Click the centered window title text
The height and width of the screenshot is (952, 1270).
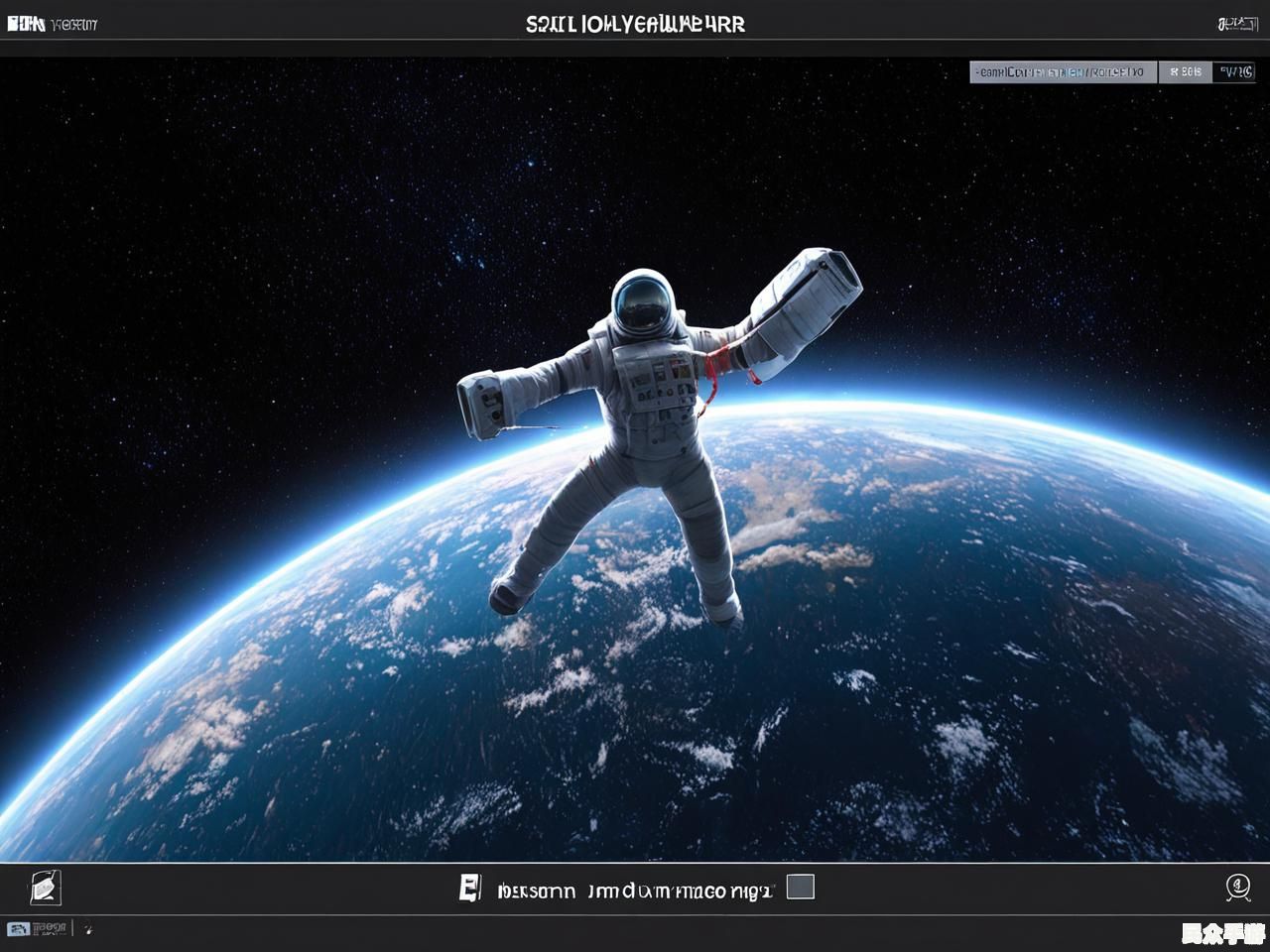635,24
